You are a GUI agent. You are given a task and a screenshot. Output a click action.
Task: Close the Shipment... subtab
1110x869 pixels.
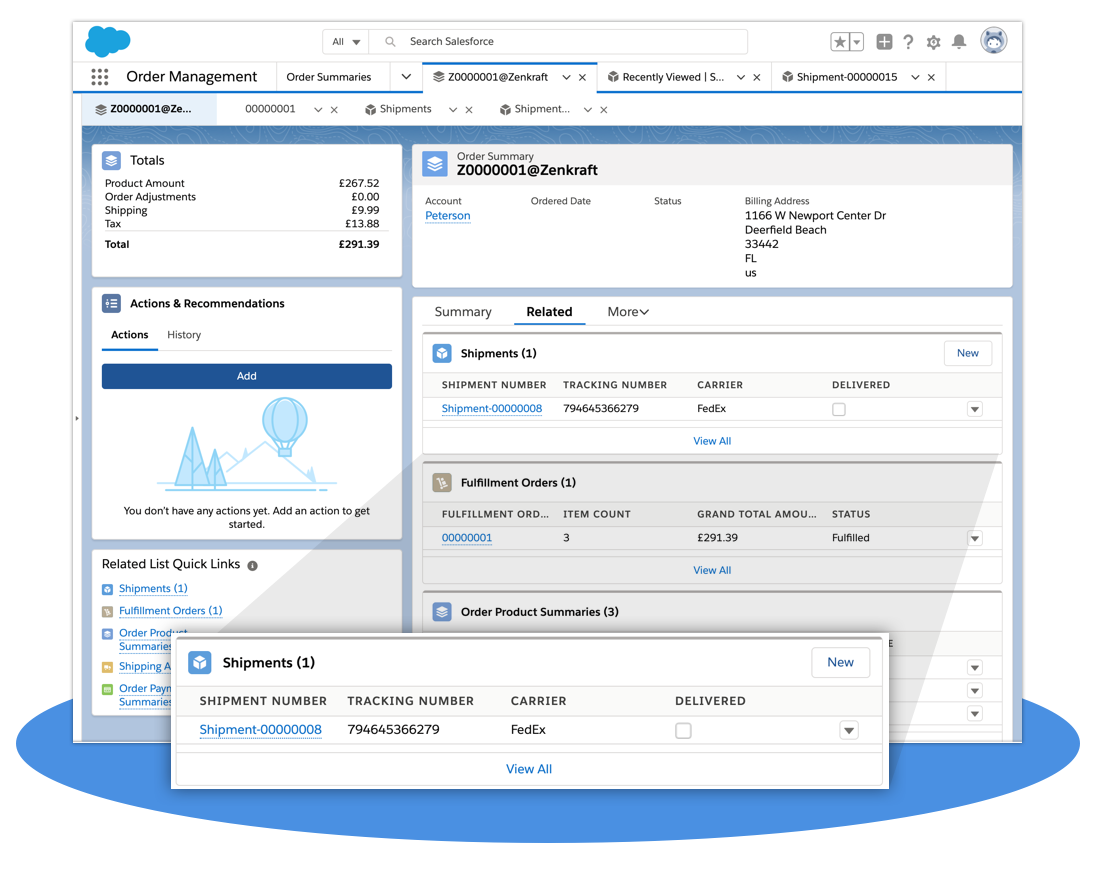604,110
